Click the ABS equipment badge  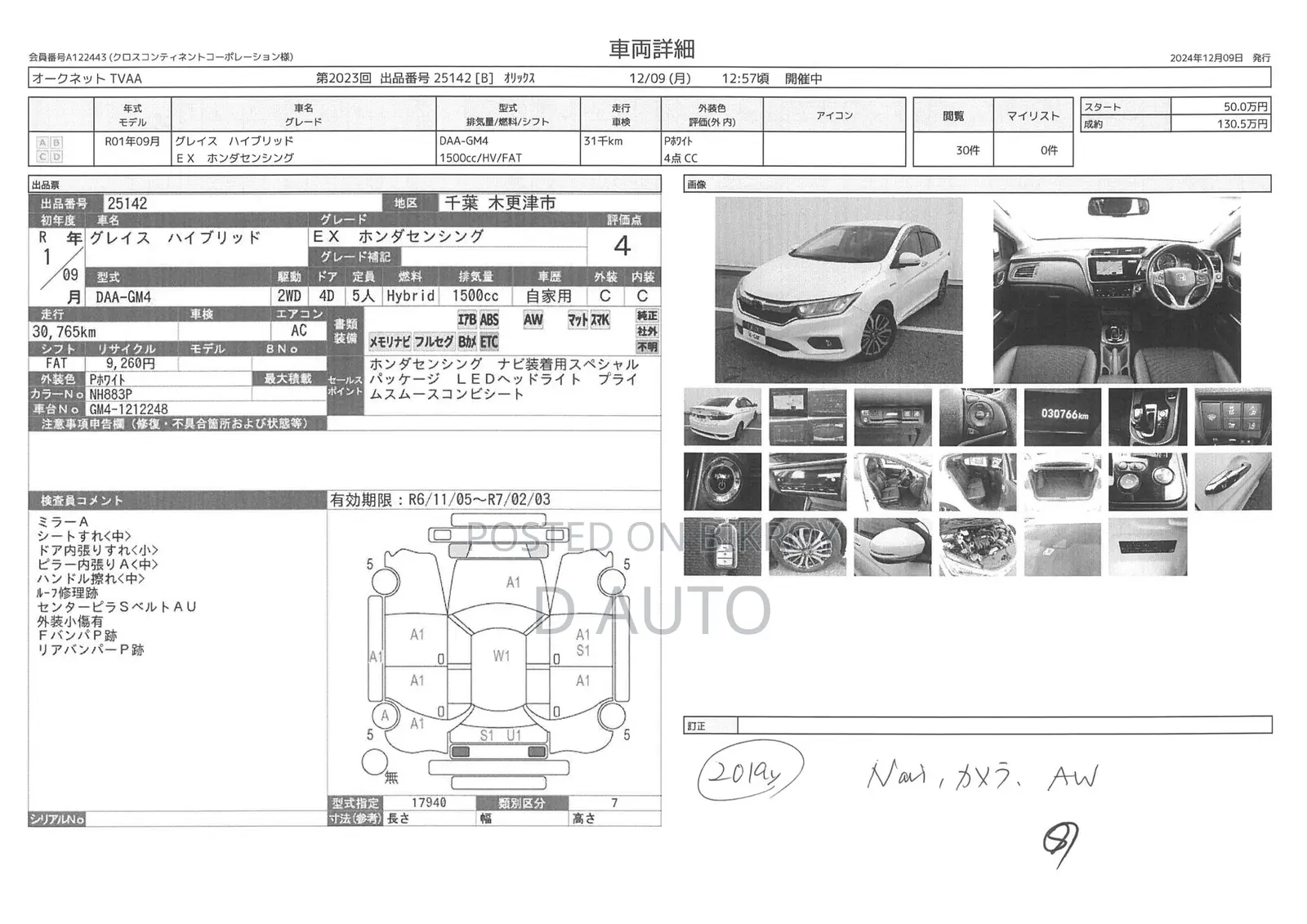click(x=489, y=320)
